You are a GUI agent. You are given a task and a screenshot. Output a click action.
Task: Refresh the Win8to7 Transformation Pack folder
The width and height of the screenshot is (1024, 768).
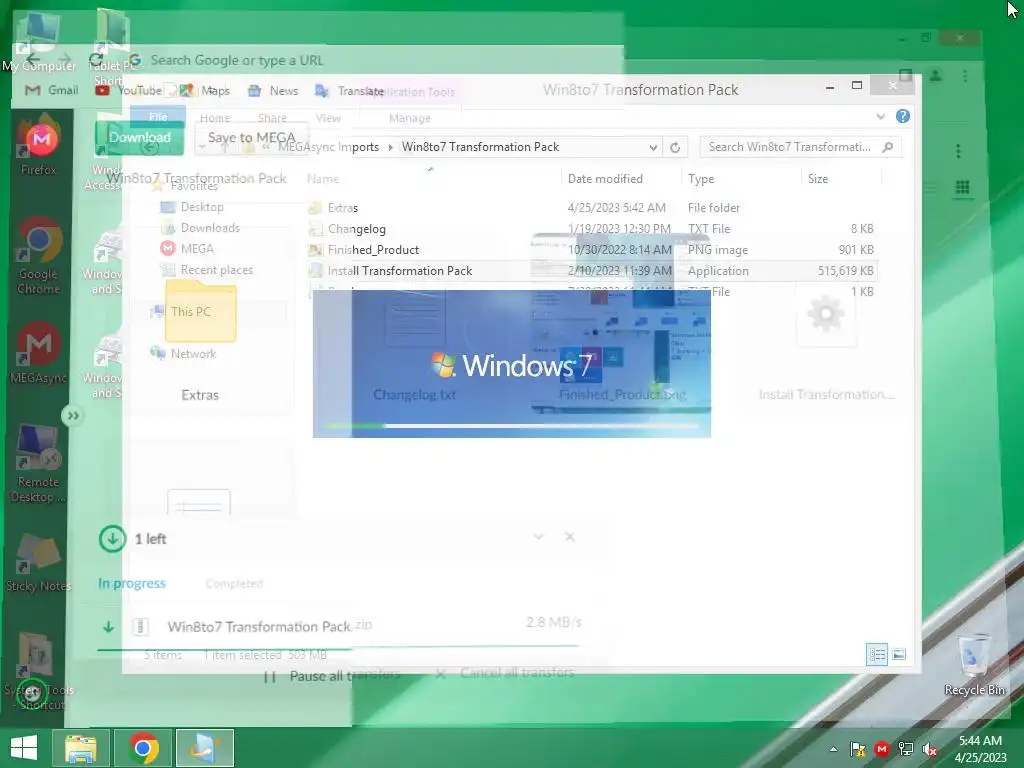coord(675,148)
